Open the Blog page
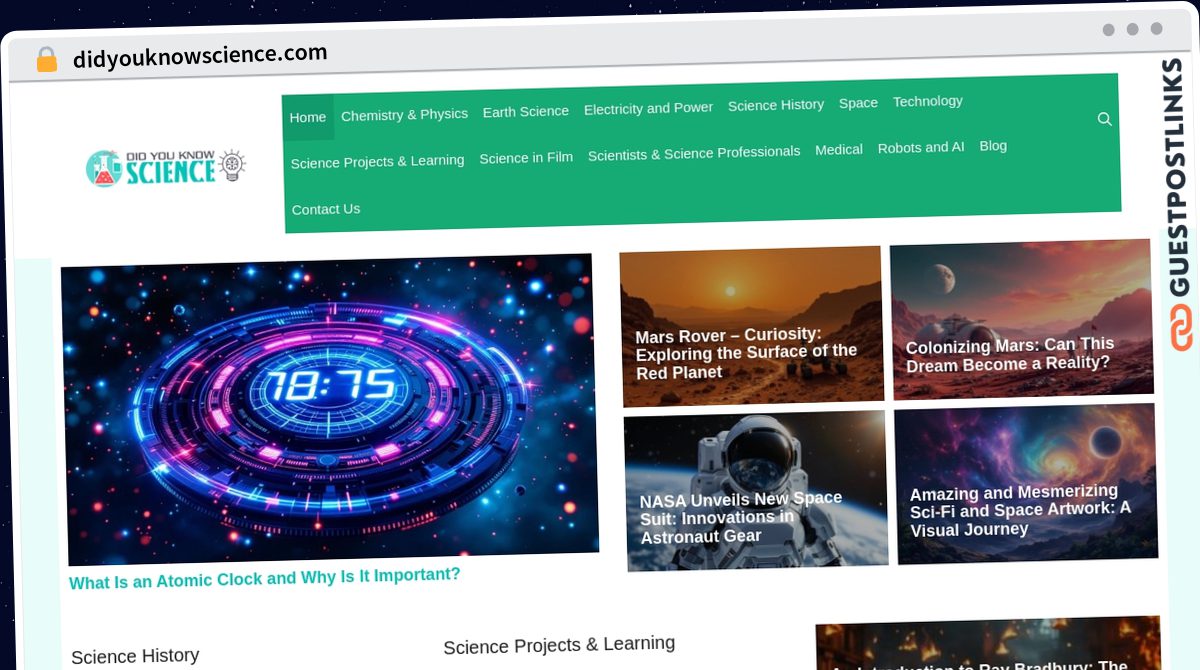This screenshot has height=670, width=1200. (x=993, y=146)
